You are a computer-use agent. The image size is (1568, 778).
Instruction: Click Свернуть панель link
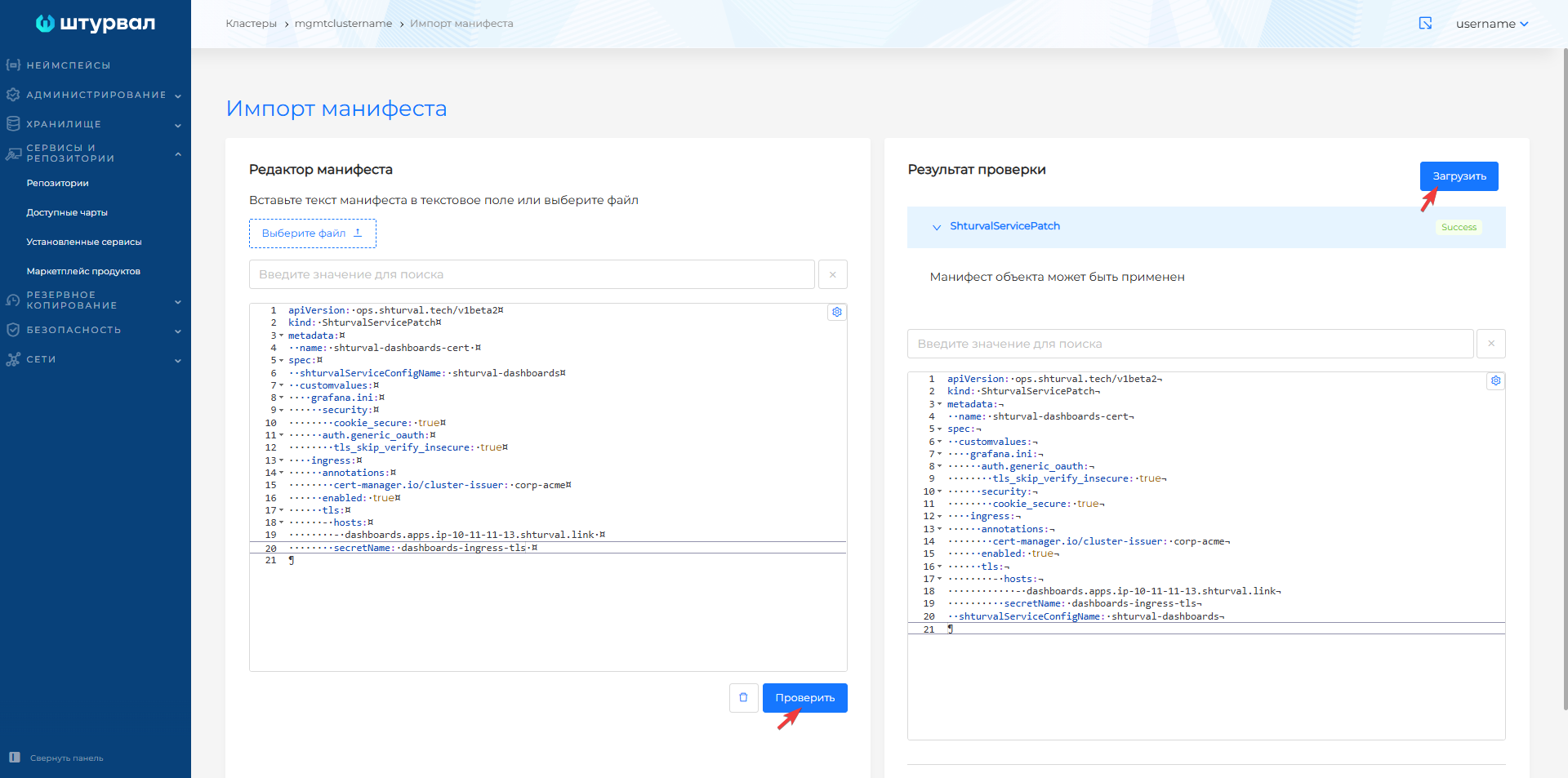67,758
